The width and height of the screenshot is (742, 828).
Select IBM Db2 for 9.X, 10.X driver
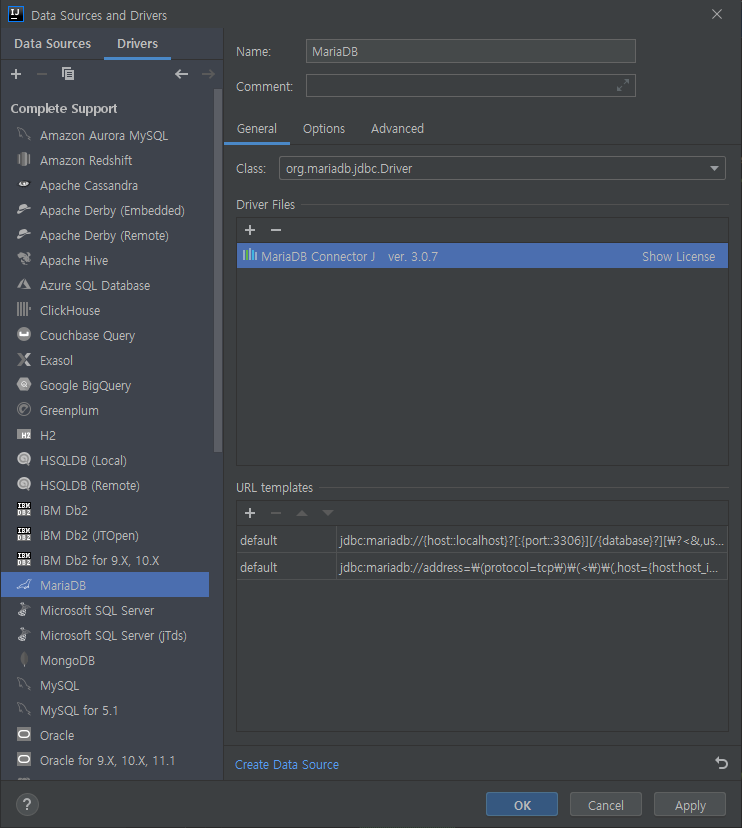point(105,560)
